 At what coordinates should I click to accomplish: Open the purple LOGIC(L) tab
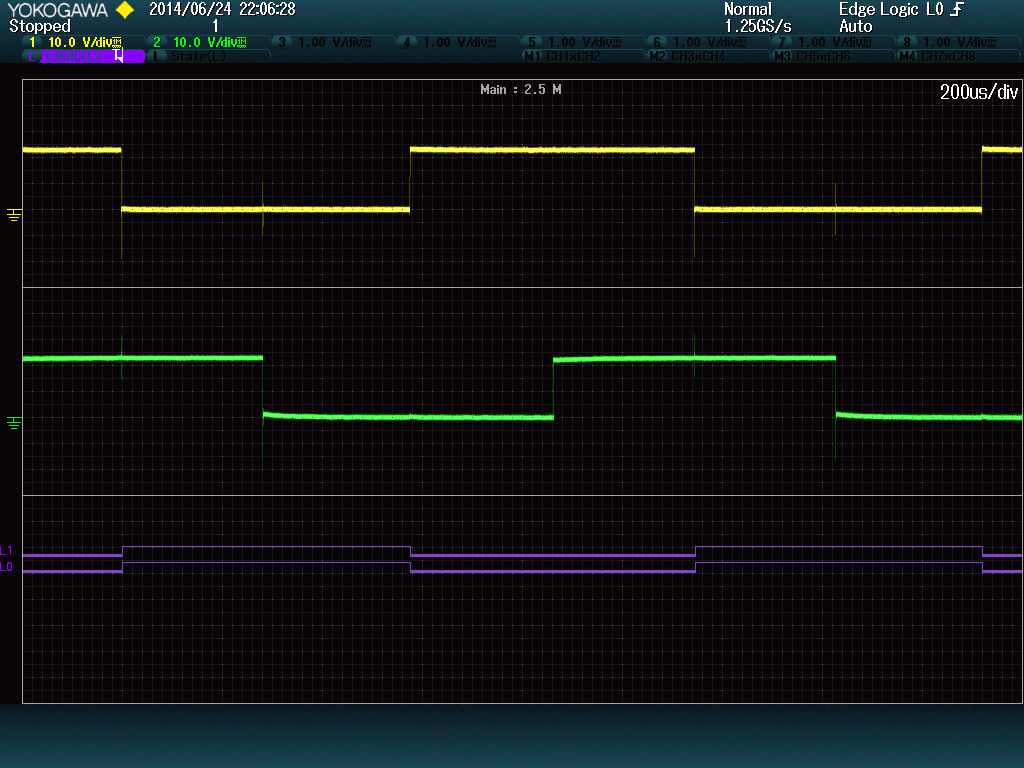point(83,56)
